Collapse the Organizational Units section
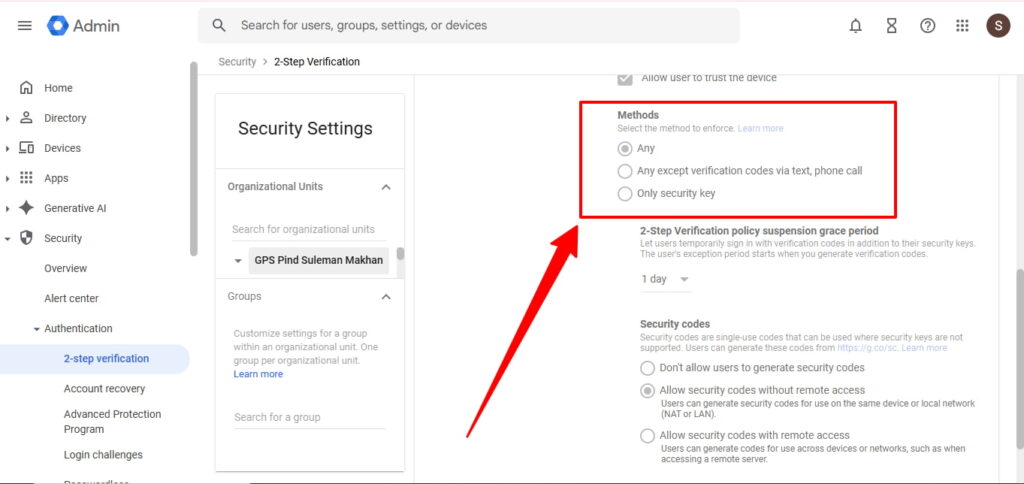Image resolution: width=1024 pixels, height=484 pixels. pyautogui.click(x=386, y=187)
